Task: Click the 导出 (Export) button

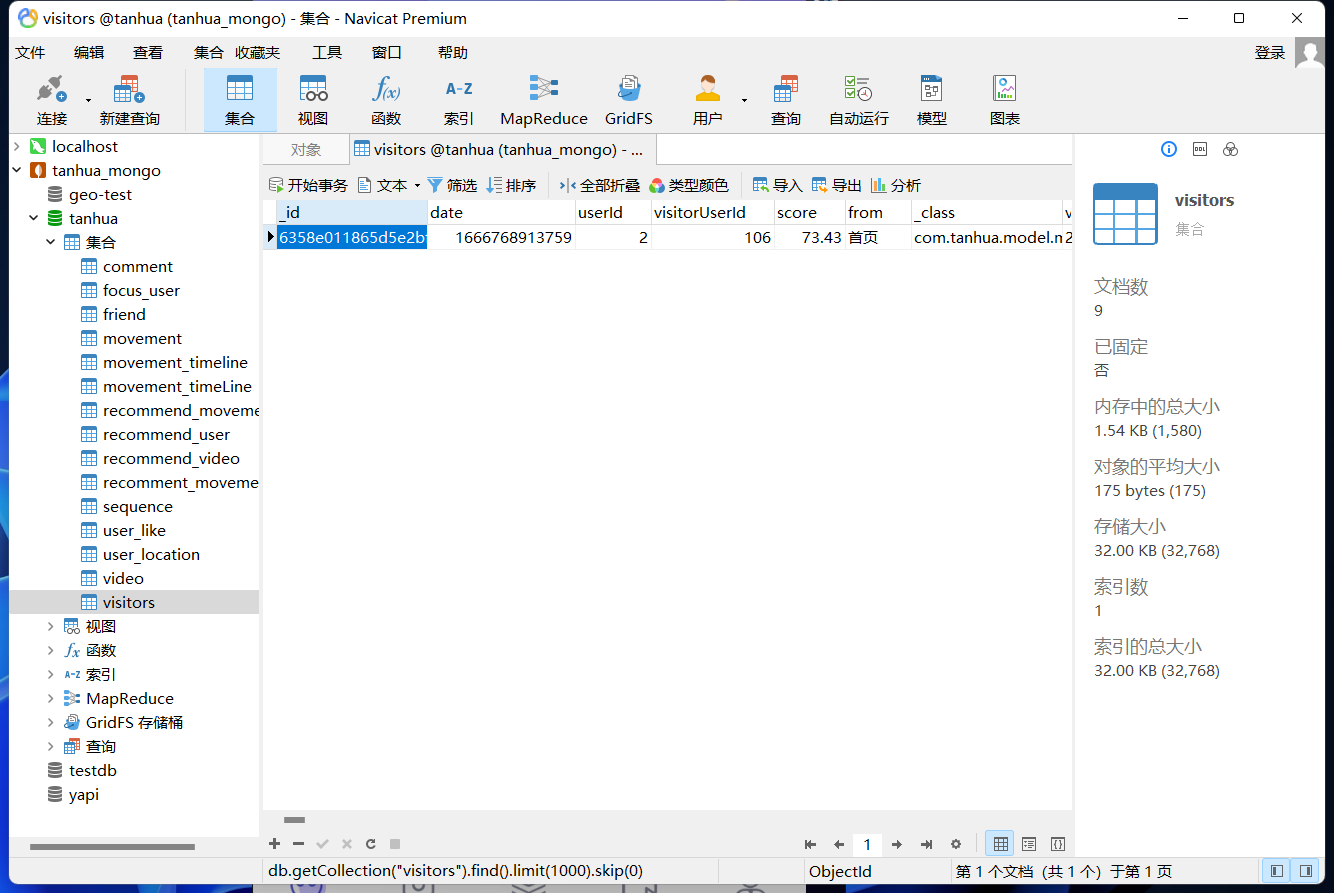Action: [837, 186]
